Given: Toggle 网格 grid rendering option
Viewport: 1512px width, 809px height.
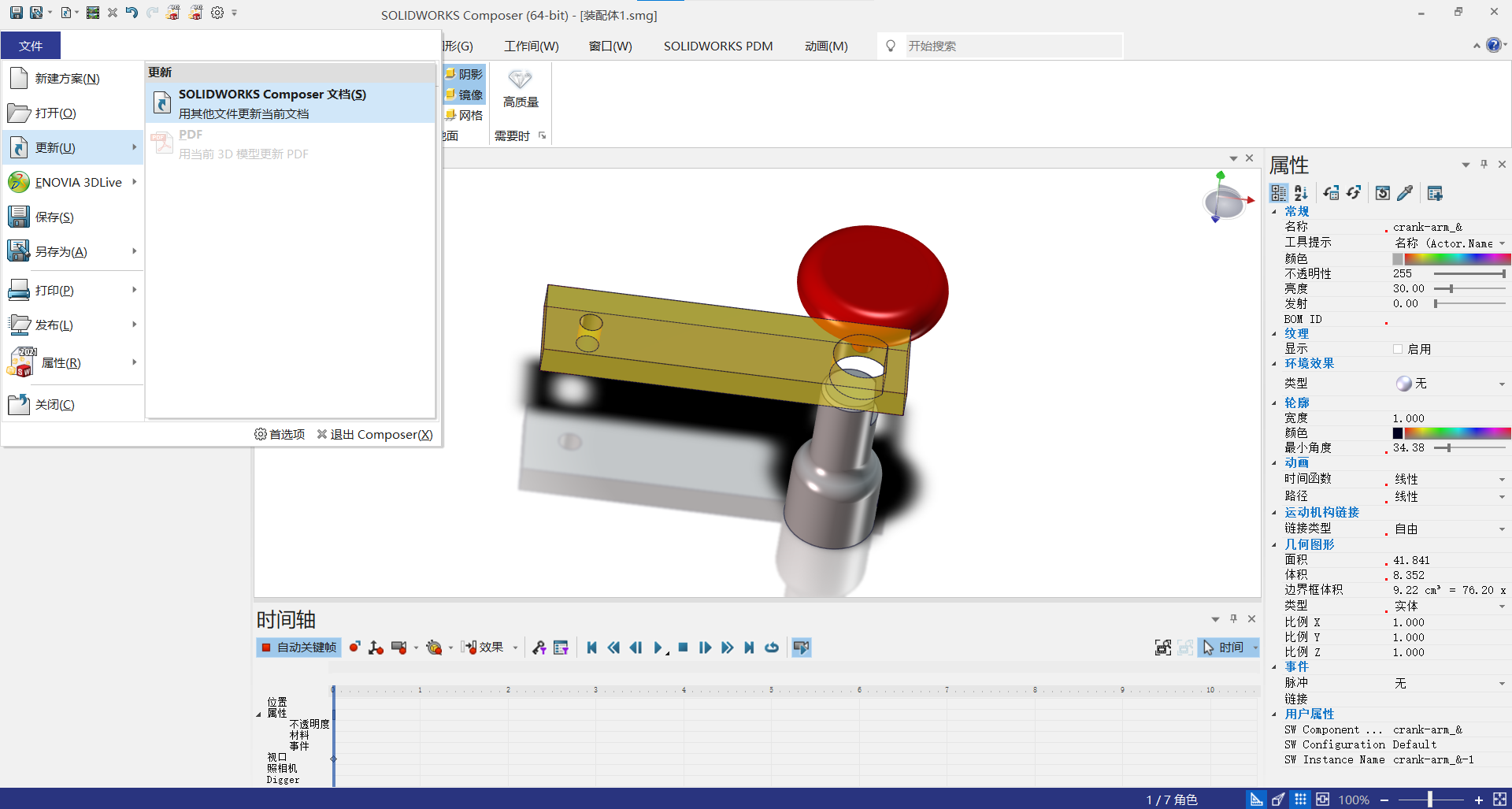Looking at the screenshot, I should click(464, 115).
